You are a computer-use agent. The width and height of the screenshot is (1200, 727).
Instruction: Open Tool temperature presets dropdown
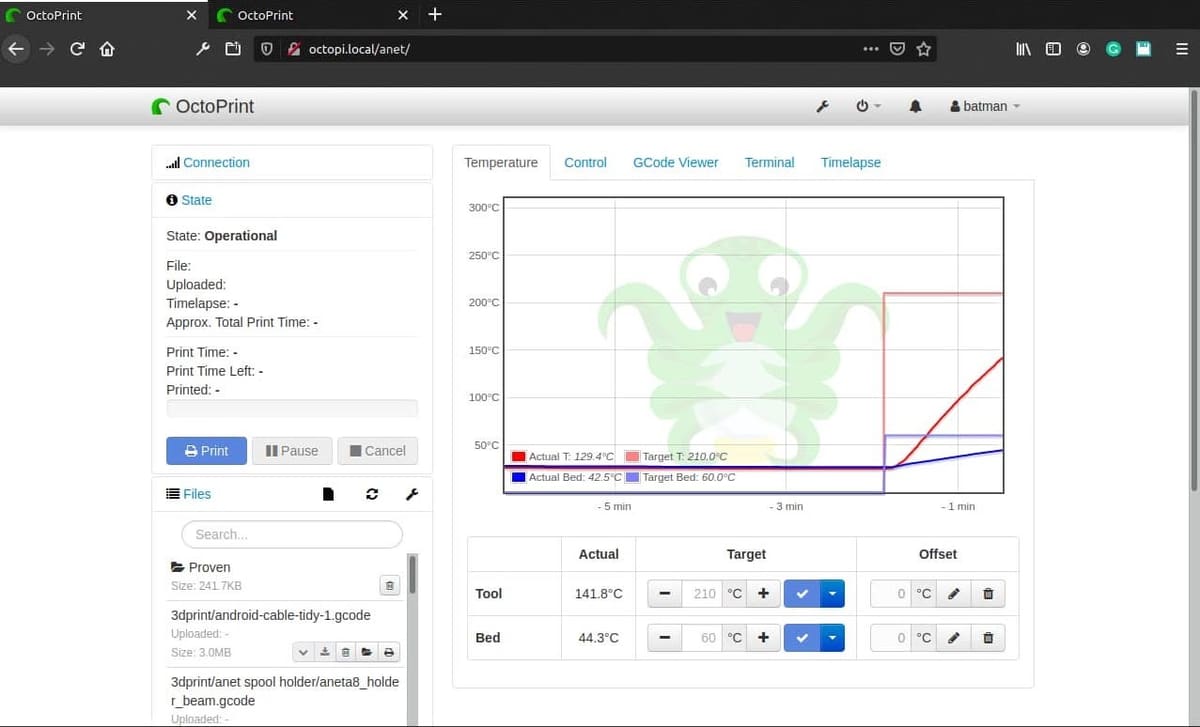[x=833, y=594]
